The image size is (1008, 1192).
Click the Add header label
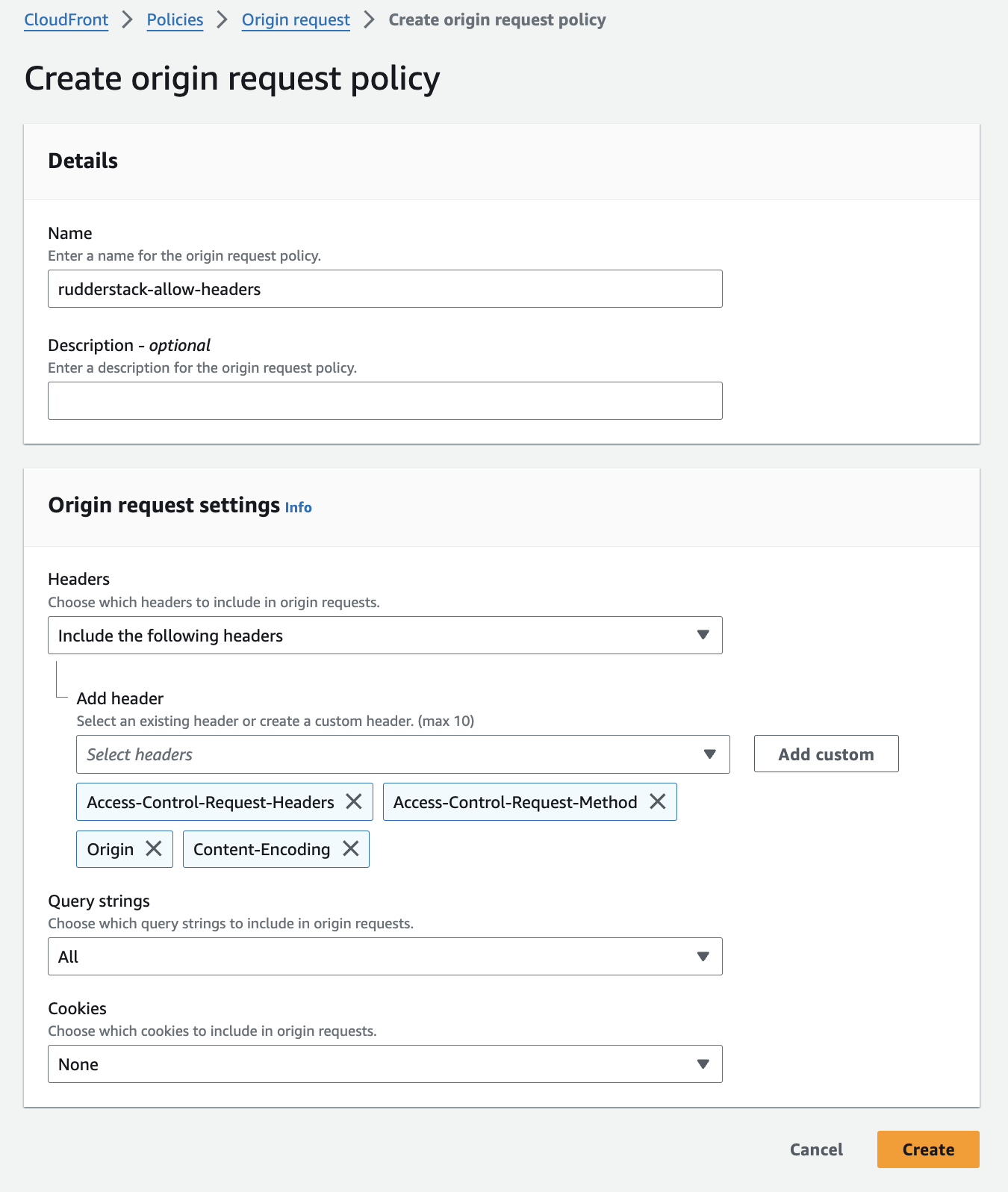click(120, 698)
